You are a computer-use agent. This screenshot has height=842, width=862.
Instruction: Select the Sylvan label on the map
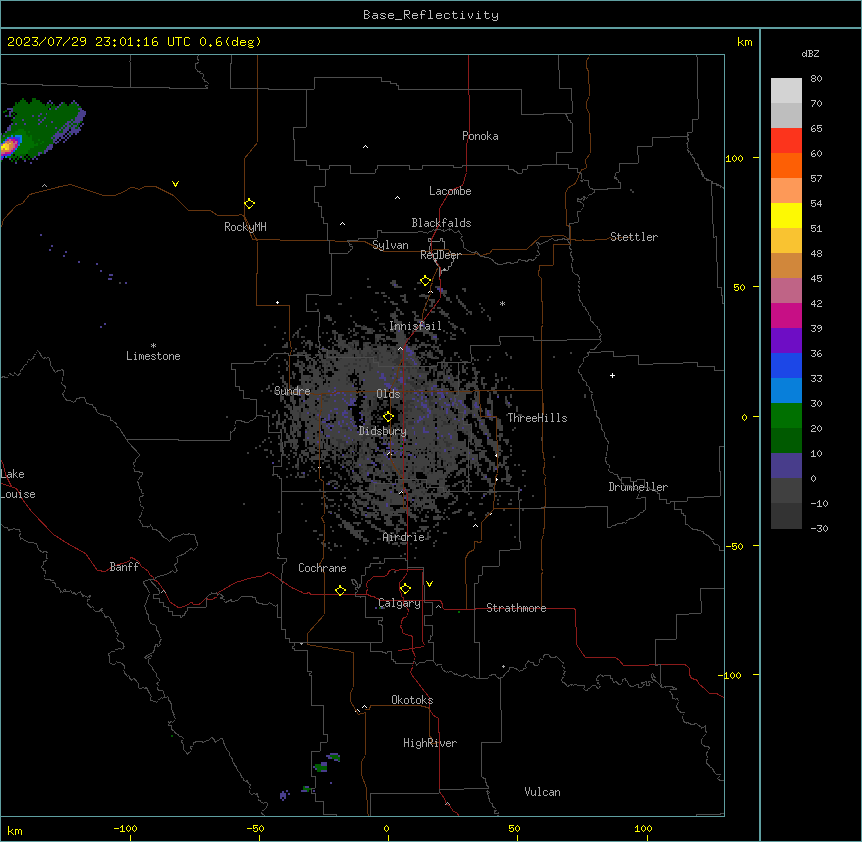tap(390, 245)
